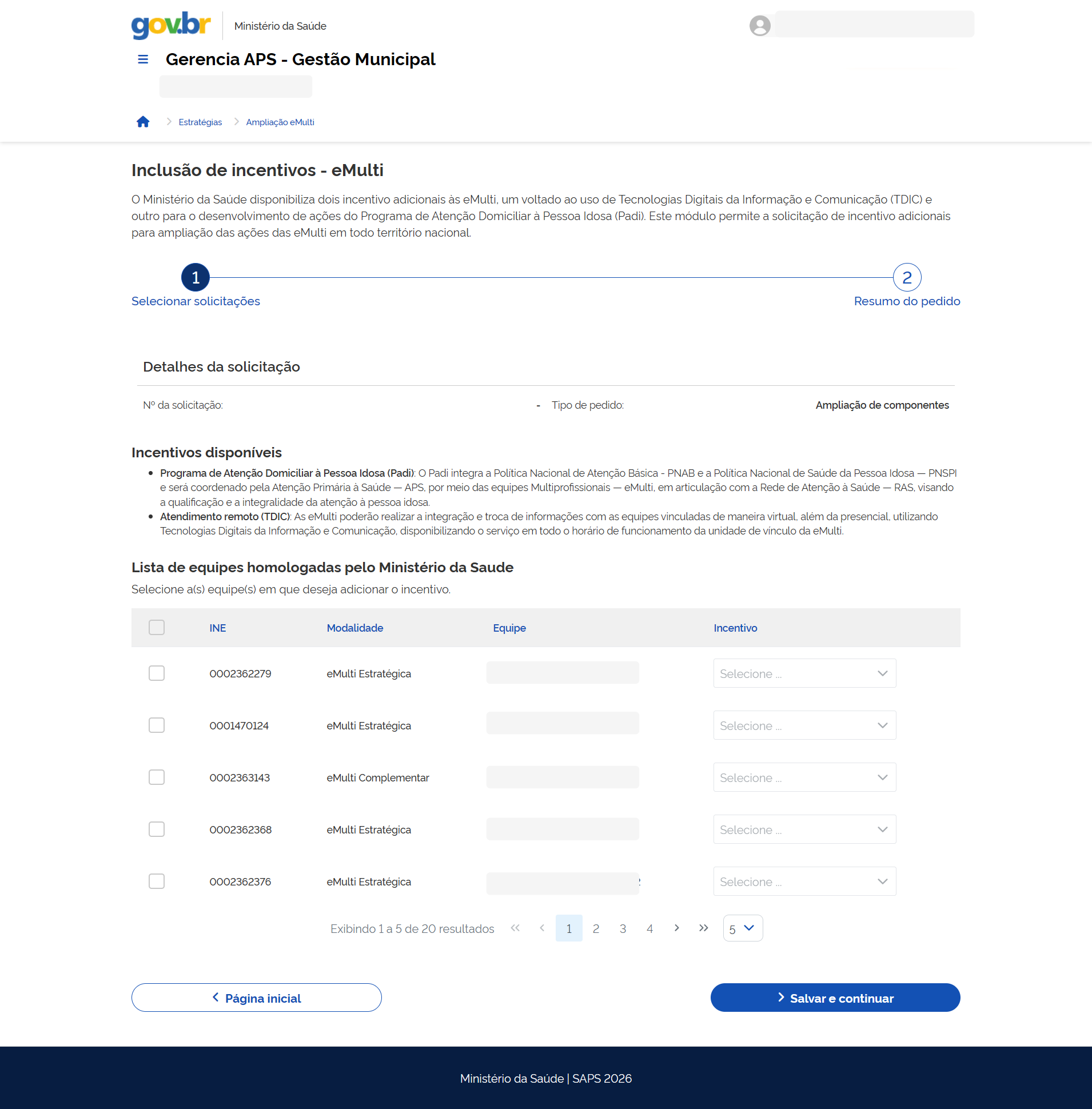Click the Salvar e continuar button
The height and width of the screenshot is (1109, 1092).
[x=835, y=998]
